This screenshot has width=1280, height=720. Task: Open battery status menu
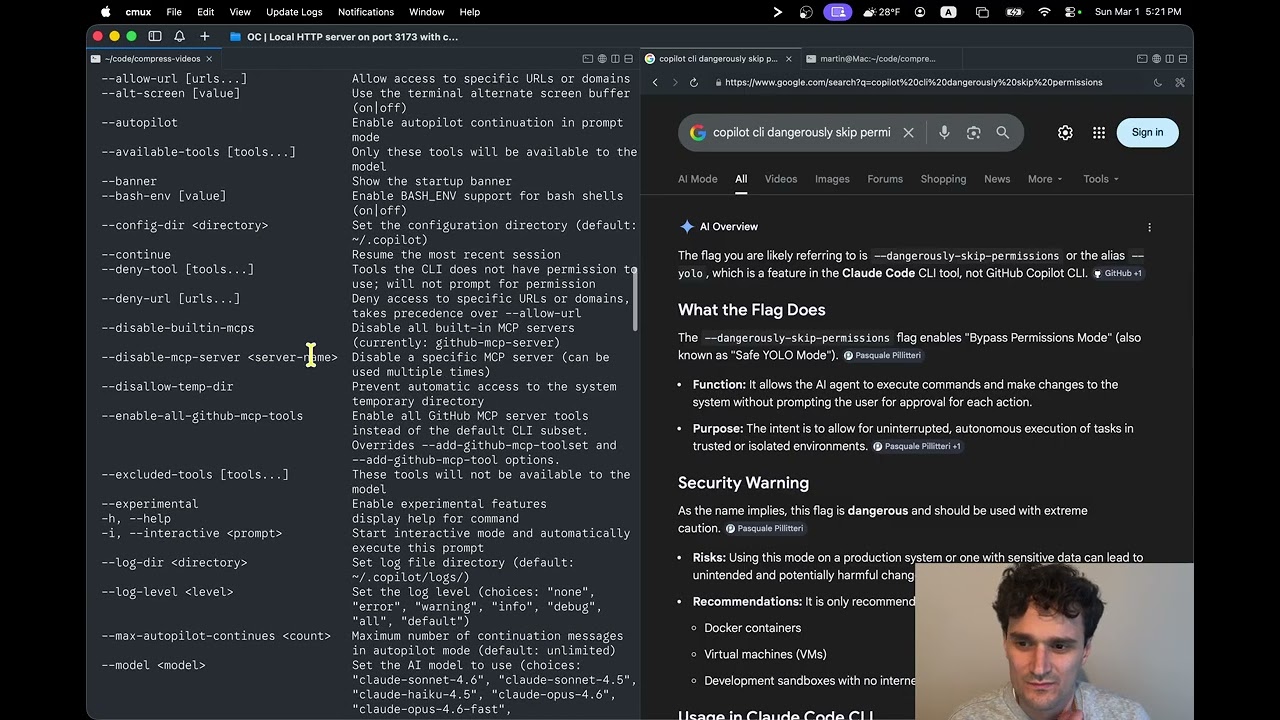pos(1014,12)
